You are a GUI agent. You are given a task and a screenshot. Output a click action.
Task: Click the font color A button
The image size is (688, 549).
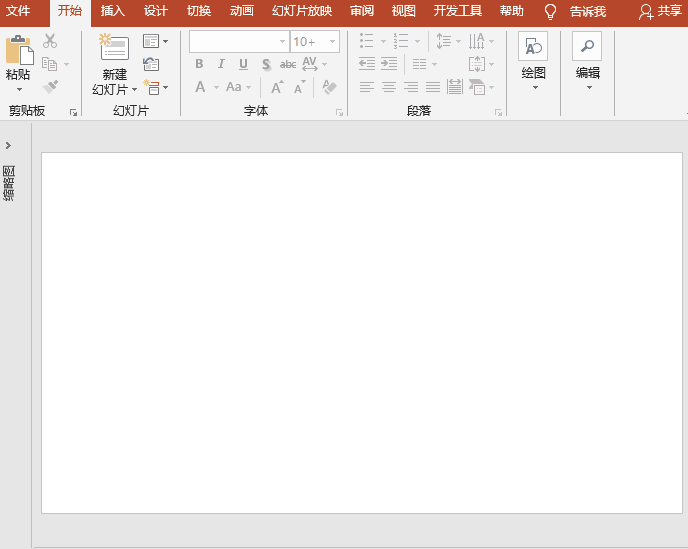pos(200,87)
